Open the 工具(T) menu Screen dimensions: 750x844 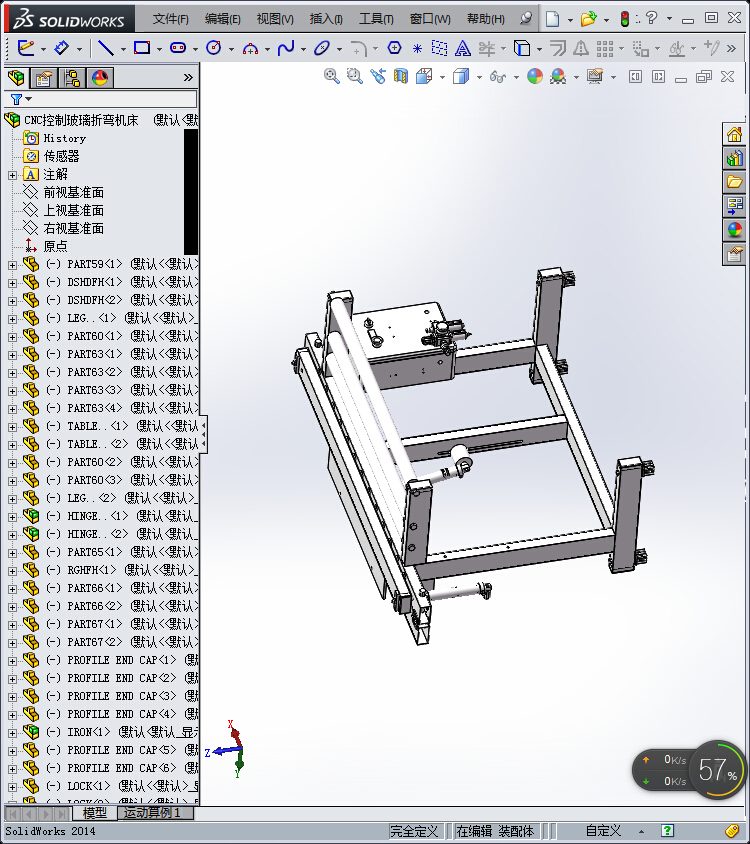click(376, 19)
